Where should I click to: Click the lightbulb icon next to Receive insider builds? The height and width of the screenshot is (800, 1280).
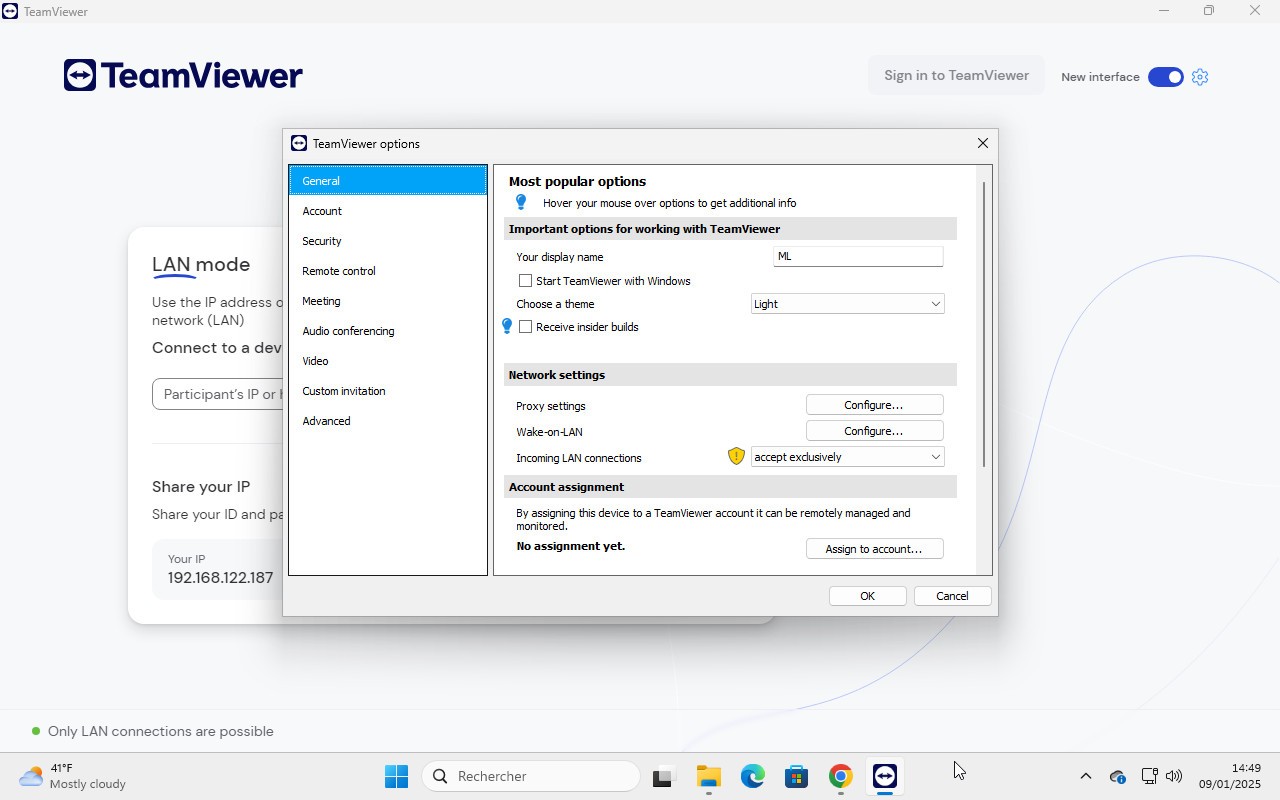507,327
